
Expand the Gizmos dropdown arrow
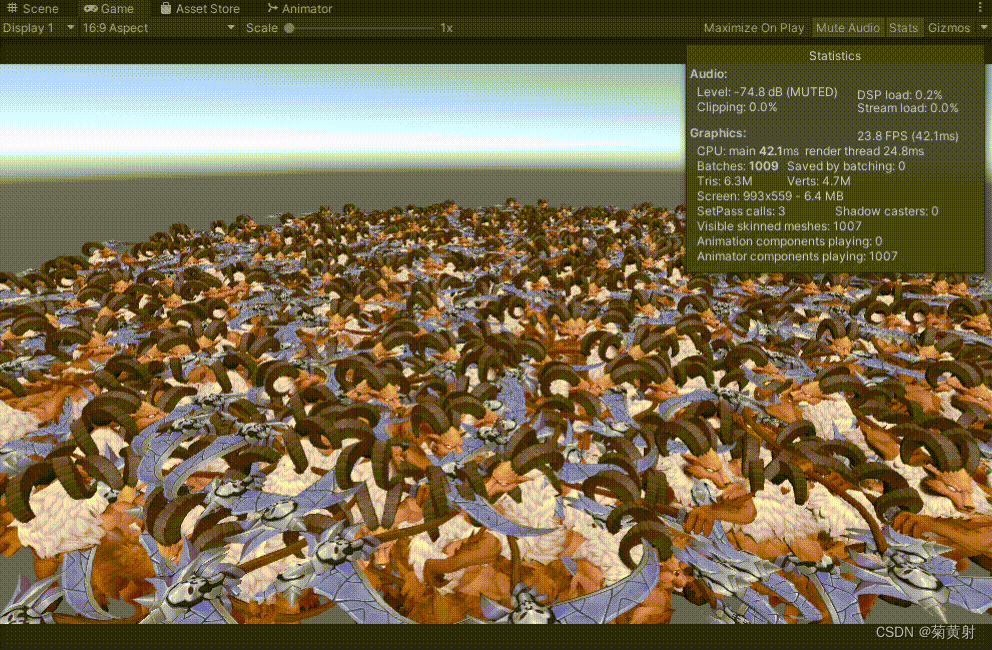coord(984,28)
